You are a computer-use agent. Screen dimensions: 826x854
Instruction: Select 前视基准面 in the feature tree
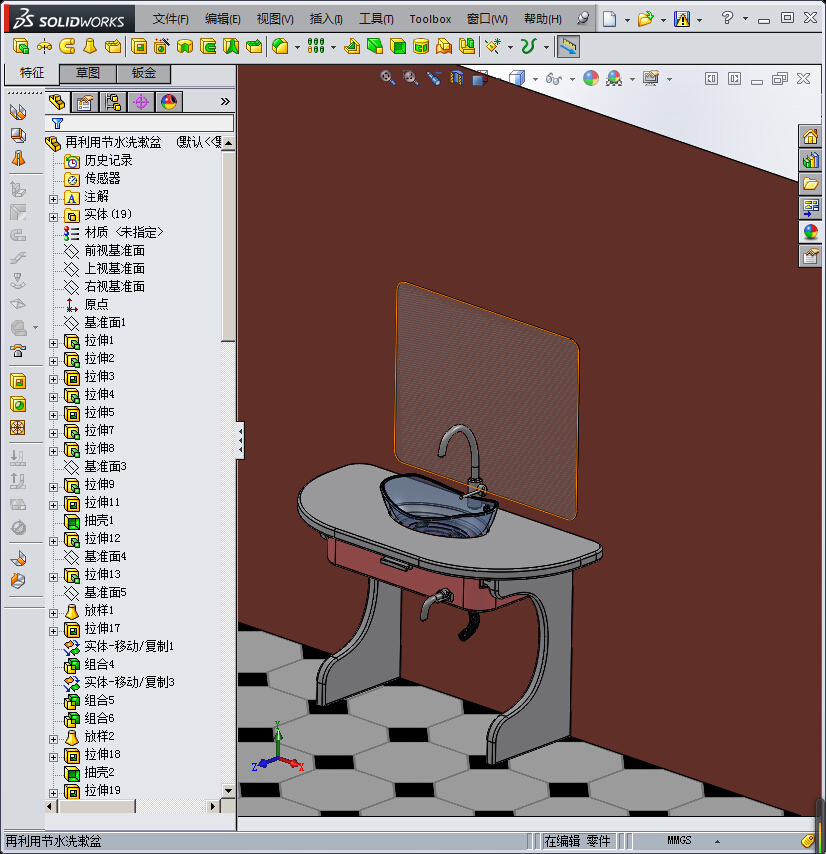pos(114,251)
